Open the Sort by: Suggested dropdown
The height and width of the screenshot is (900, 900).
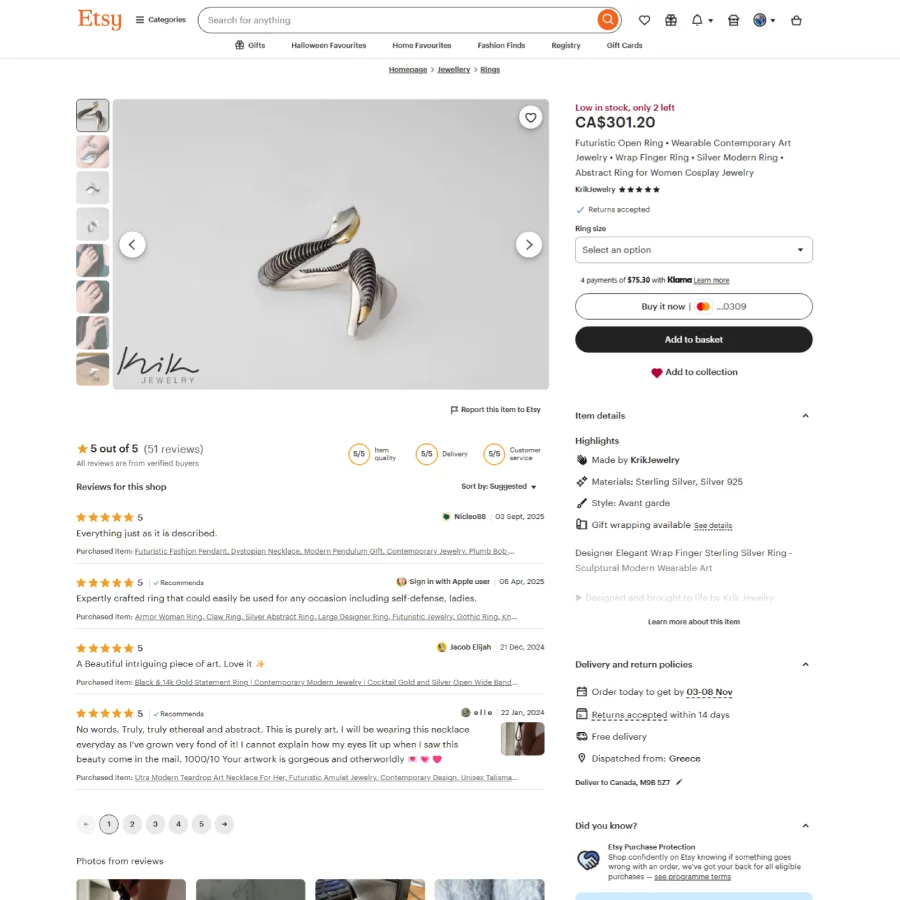click(x=498, y=486)
